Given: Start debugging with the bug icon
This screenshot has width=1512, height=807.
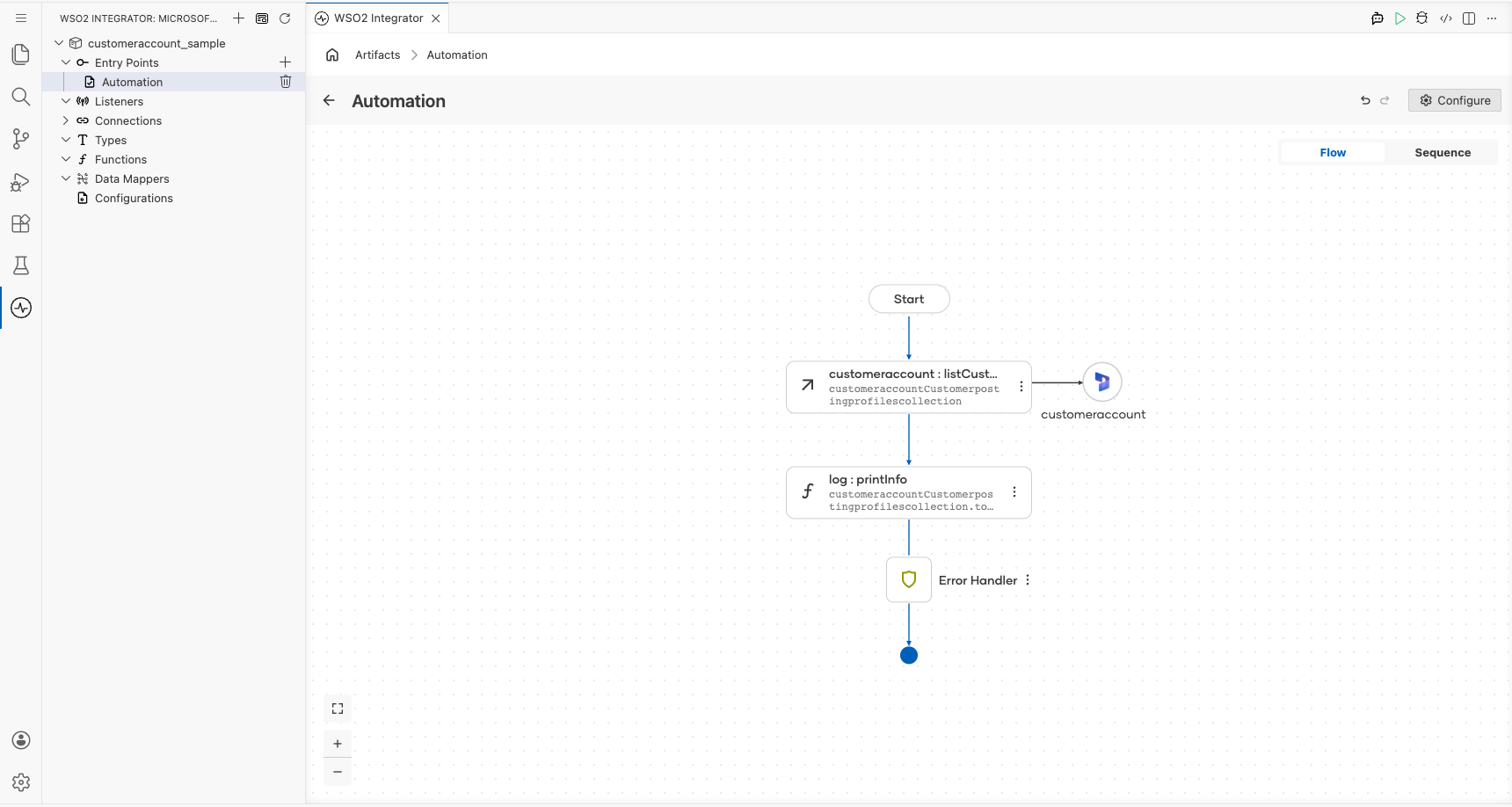Looking at the screenshot, I should tap(1422, 18).
